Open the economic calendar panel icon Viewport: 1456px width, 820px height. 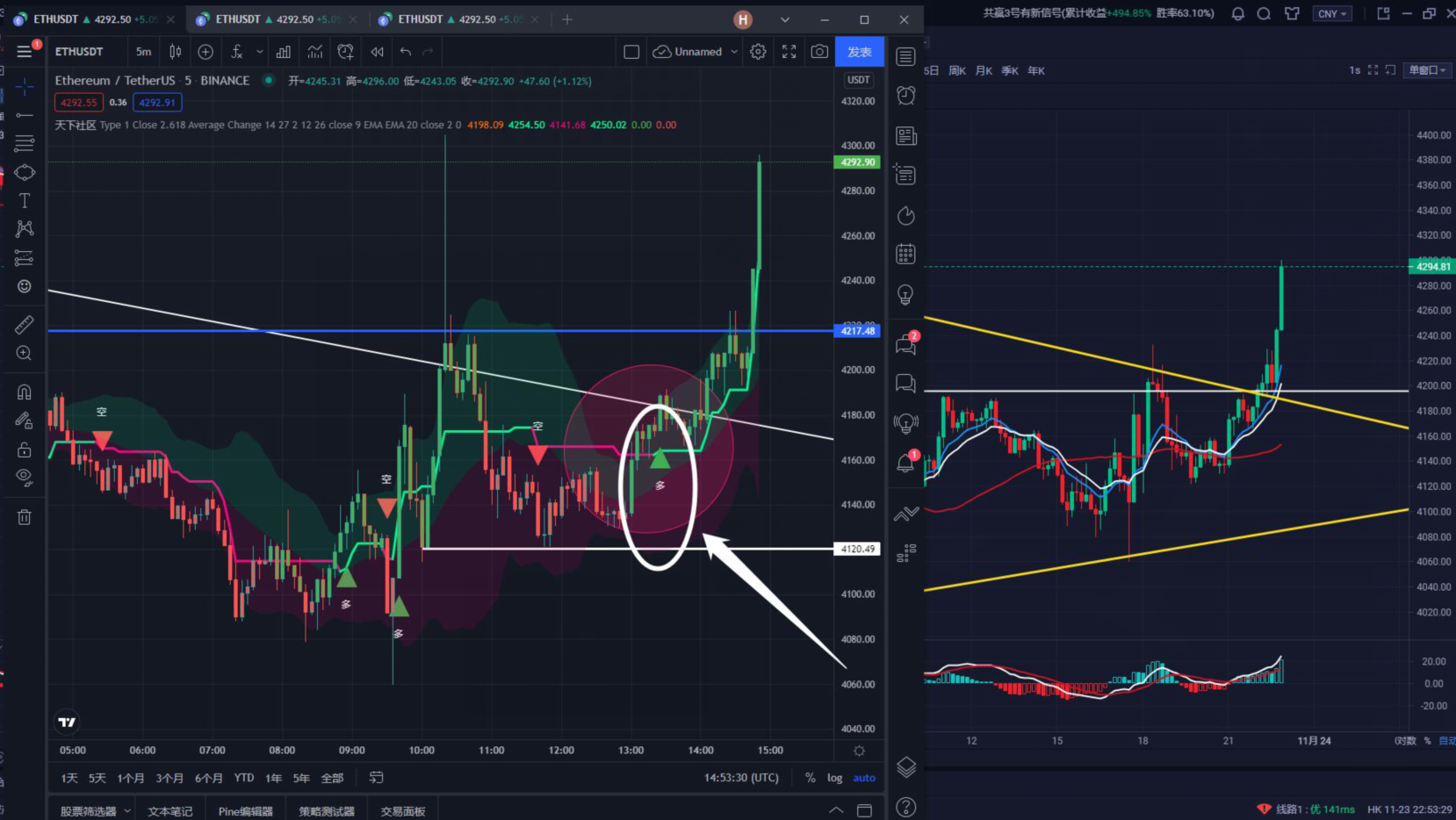(905, 254)
